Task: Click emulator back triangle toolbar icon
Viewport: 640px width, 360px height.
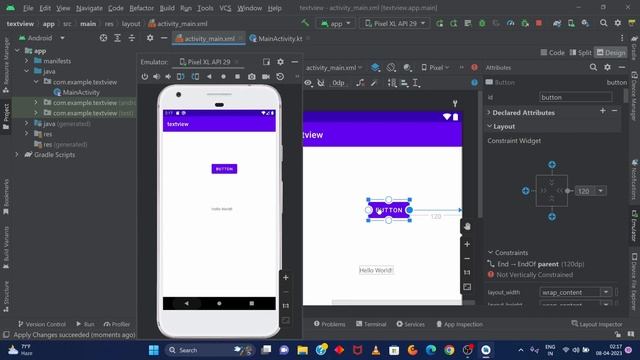Action: click(x=209, y=77)
